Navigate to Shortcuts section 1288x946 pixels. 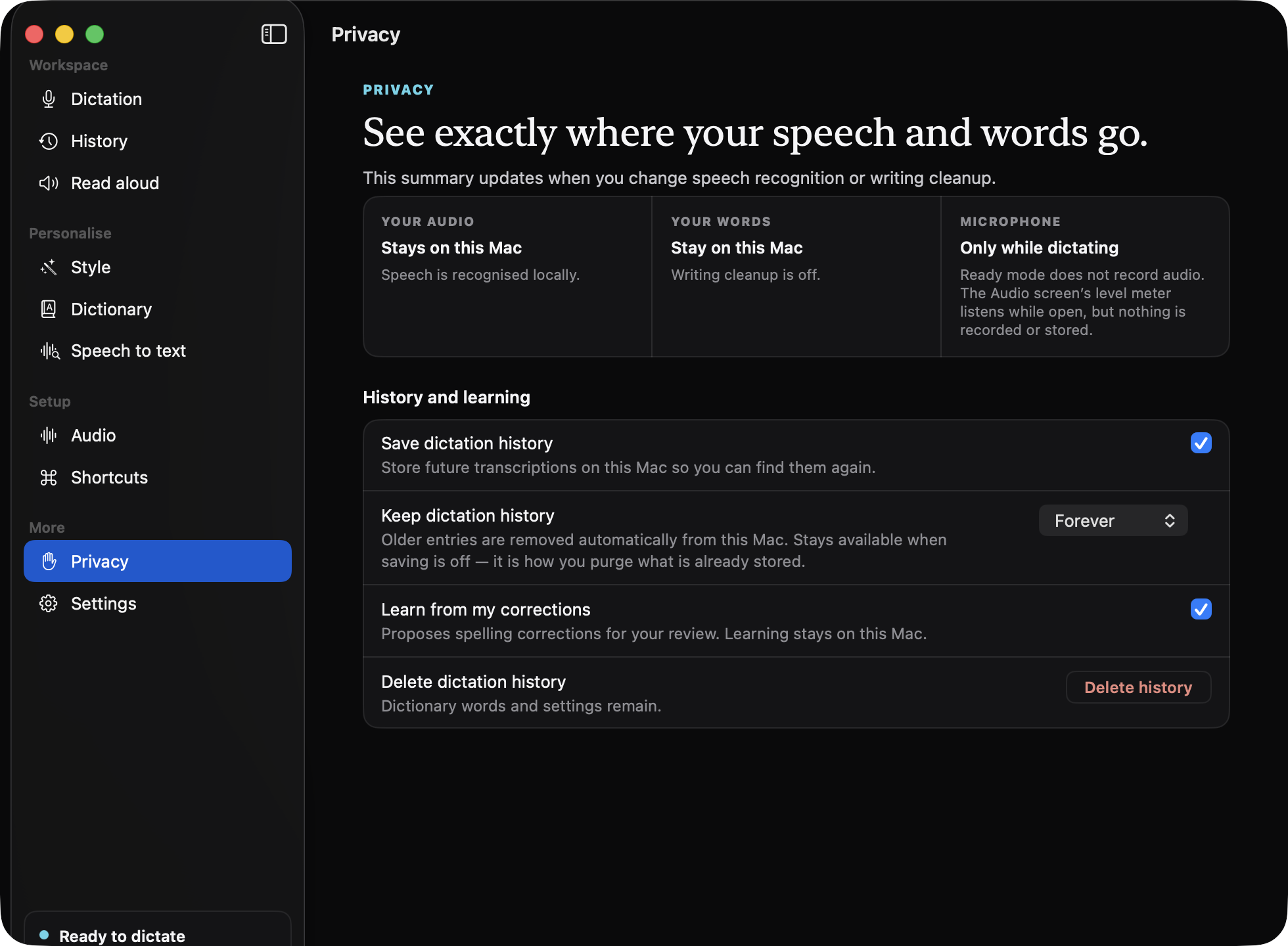(x=158, y=478)
